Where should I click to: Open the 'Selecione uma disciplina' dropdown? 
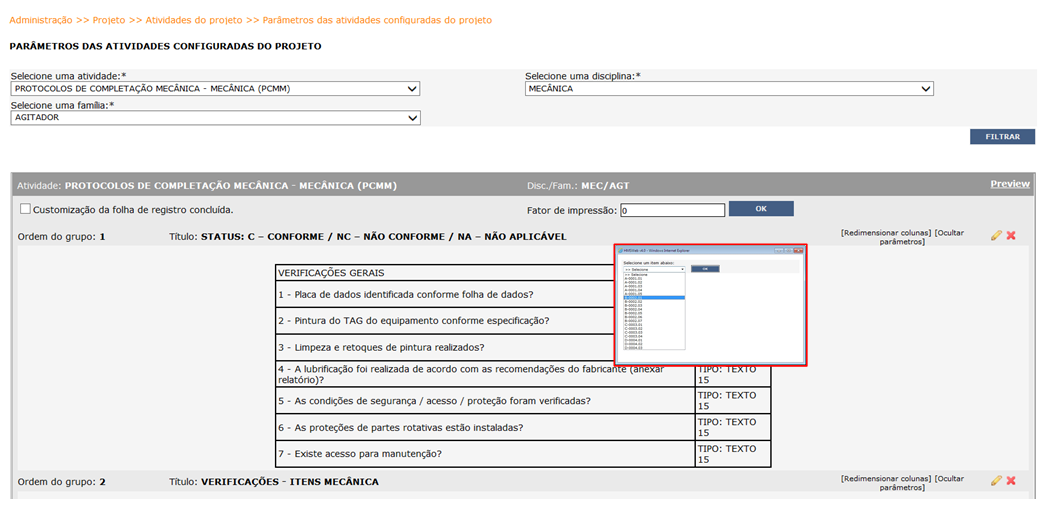[x=729, y=88]
